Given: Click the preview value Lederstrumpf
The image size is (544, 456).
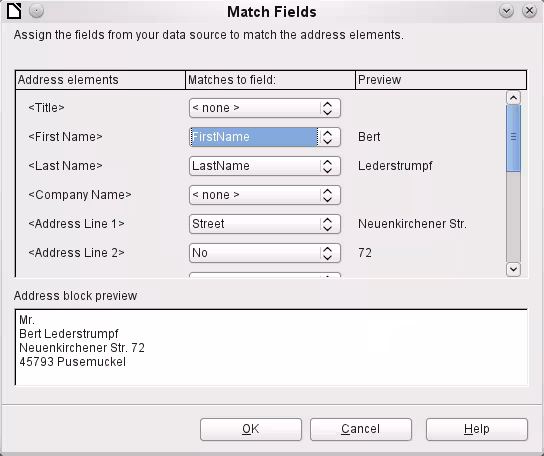Looking at the screenshot, I should point(395,166).
